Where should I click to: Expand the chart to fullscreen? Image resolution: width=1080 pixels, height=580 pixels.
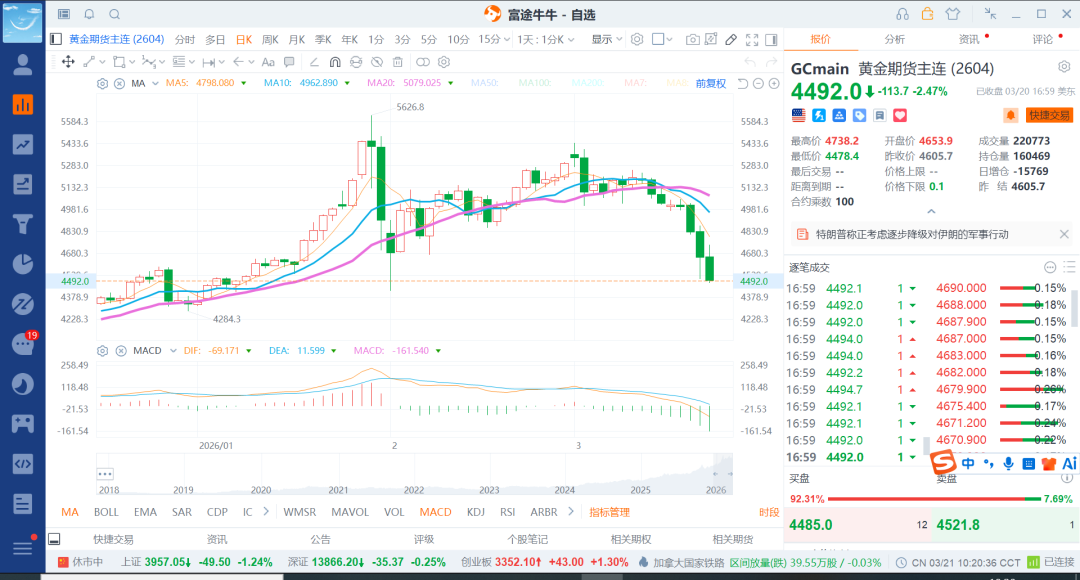(x=752, y=39)
